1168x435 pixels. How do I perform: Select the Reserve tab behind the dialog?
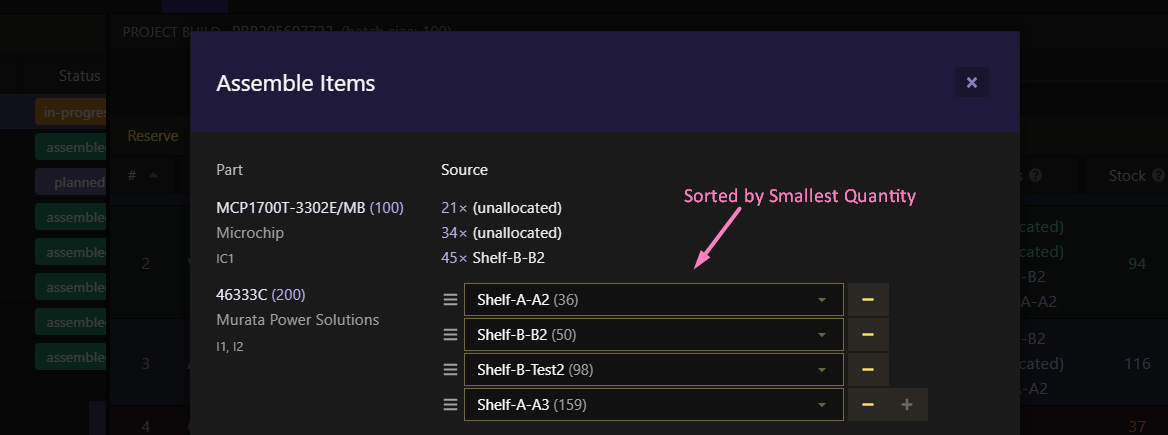coord(153,136)
